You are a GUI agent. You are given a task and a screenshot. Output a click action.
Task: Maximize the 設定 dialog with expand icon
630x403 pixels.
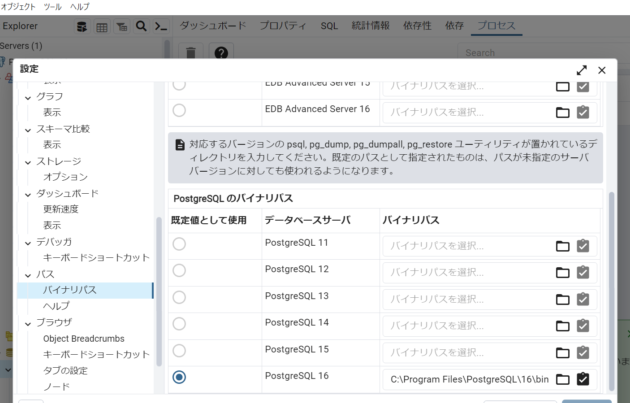[x=581, y=70]
